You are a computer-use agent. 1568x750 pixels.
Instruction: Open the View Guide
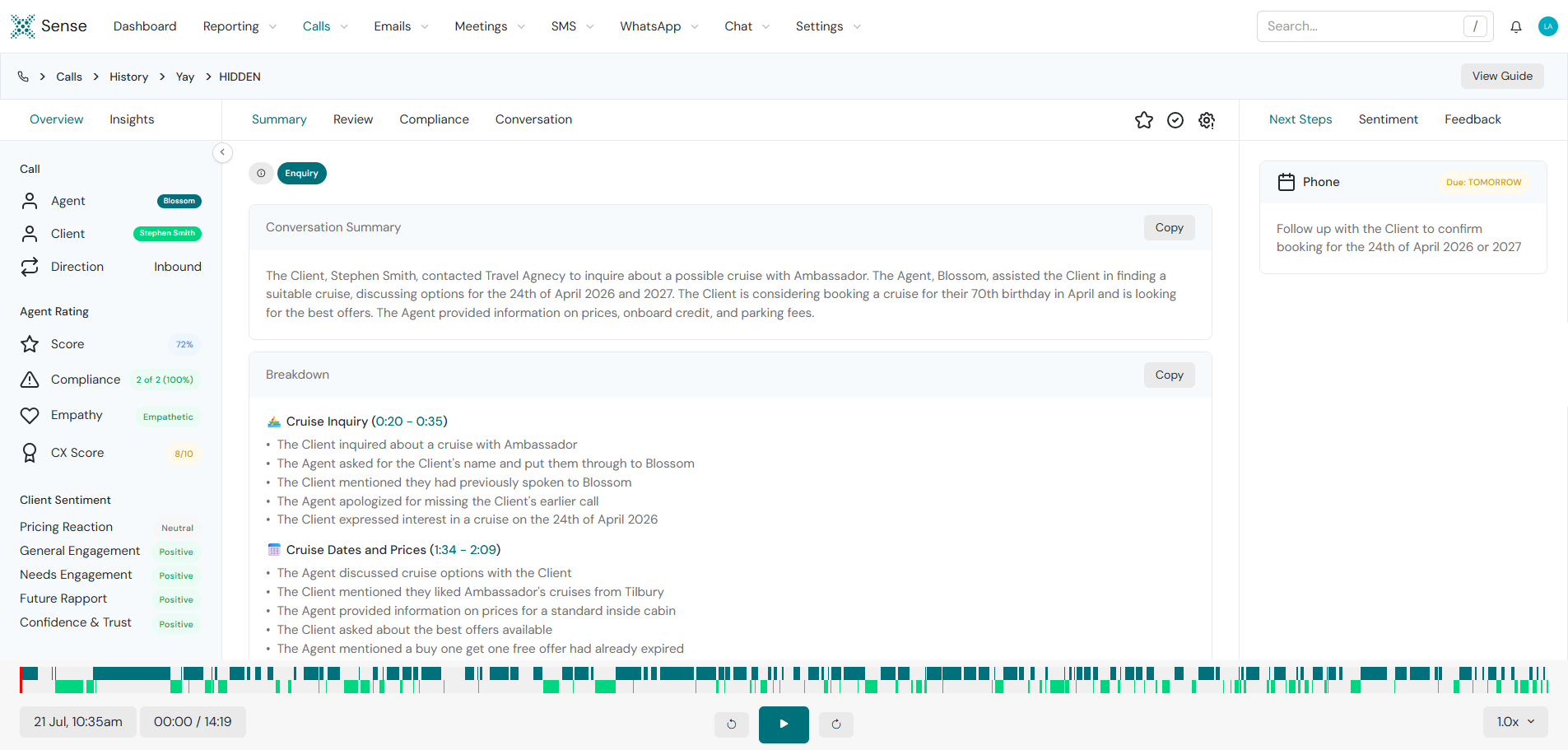tap(1501, 76)
